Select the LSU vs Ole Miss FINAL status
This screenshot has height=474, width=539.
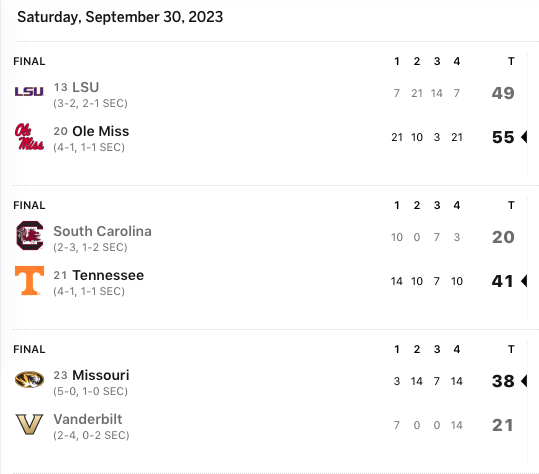click(29, 61)
